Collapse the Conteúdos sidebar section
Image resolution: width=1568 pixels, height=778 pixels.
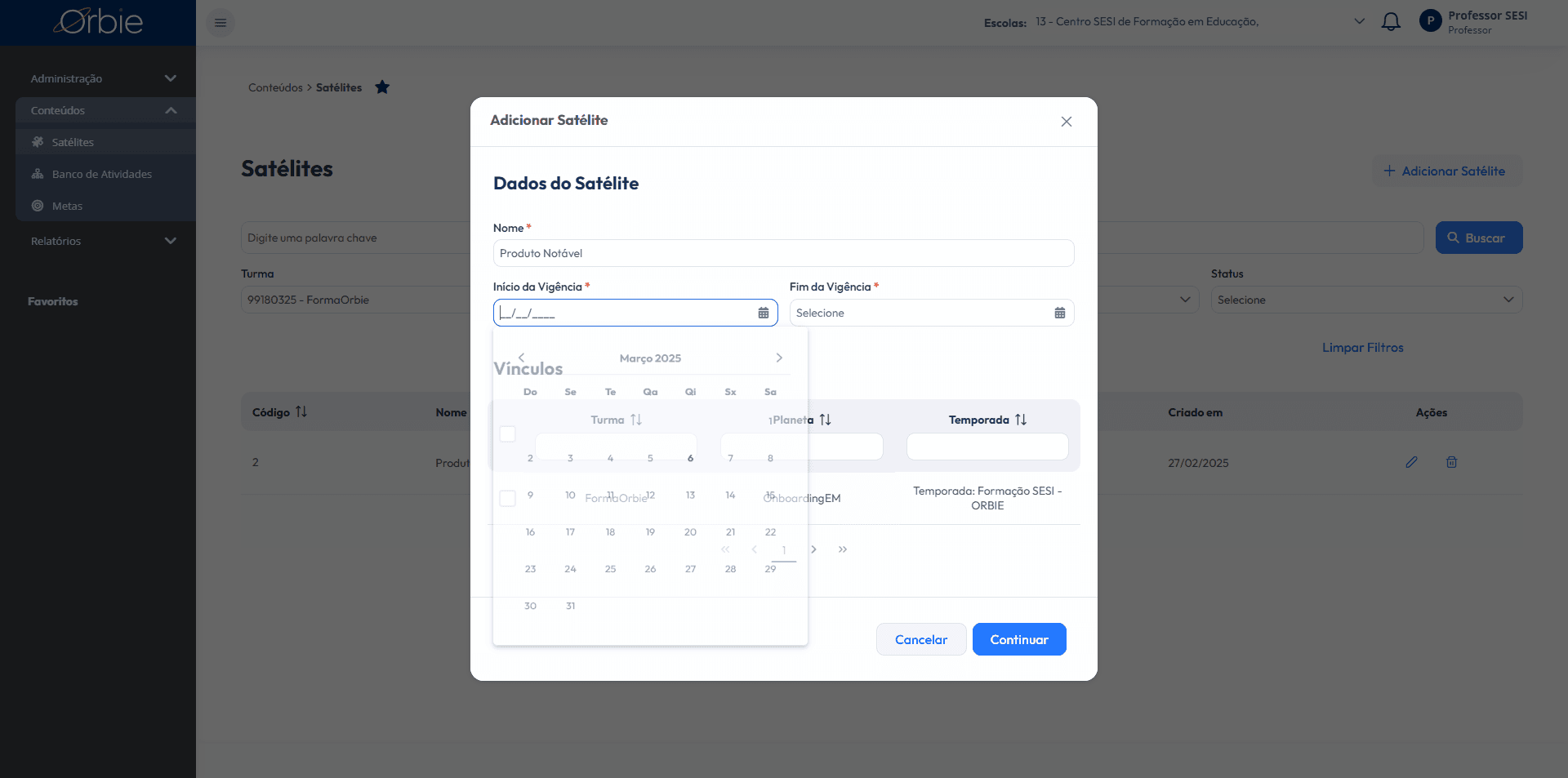pos(105,110)
